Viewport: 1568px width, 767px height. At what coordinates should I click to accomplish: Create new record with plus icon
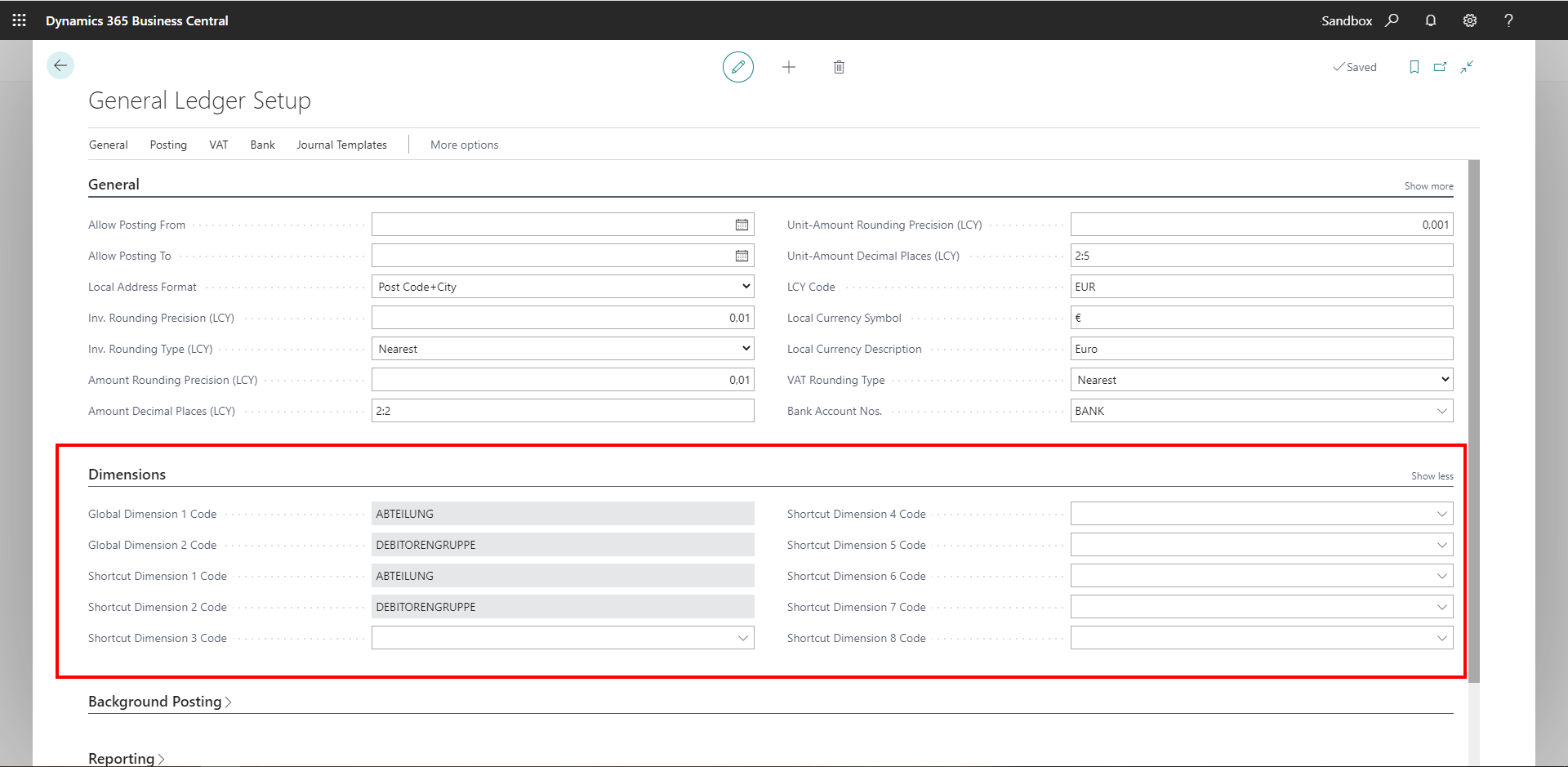(x=789, y=67)
